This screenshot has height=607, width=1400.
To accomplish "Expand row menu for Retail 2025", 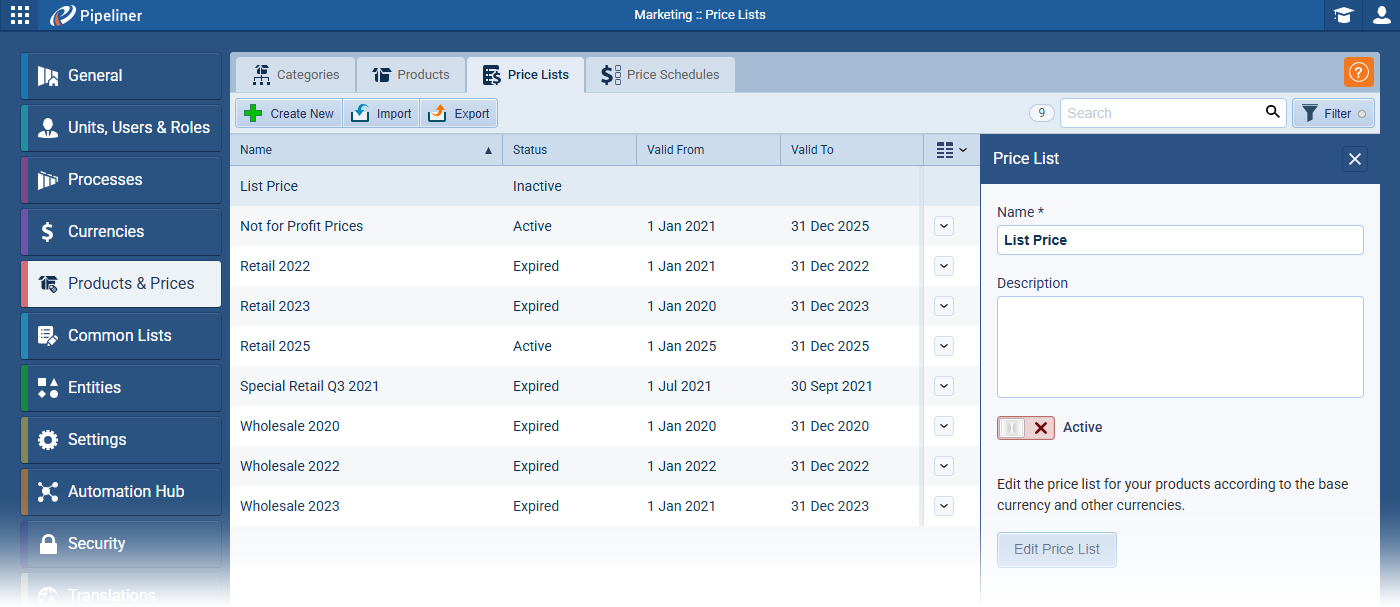I will coord(943,346).
